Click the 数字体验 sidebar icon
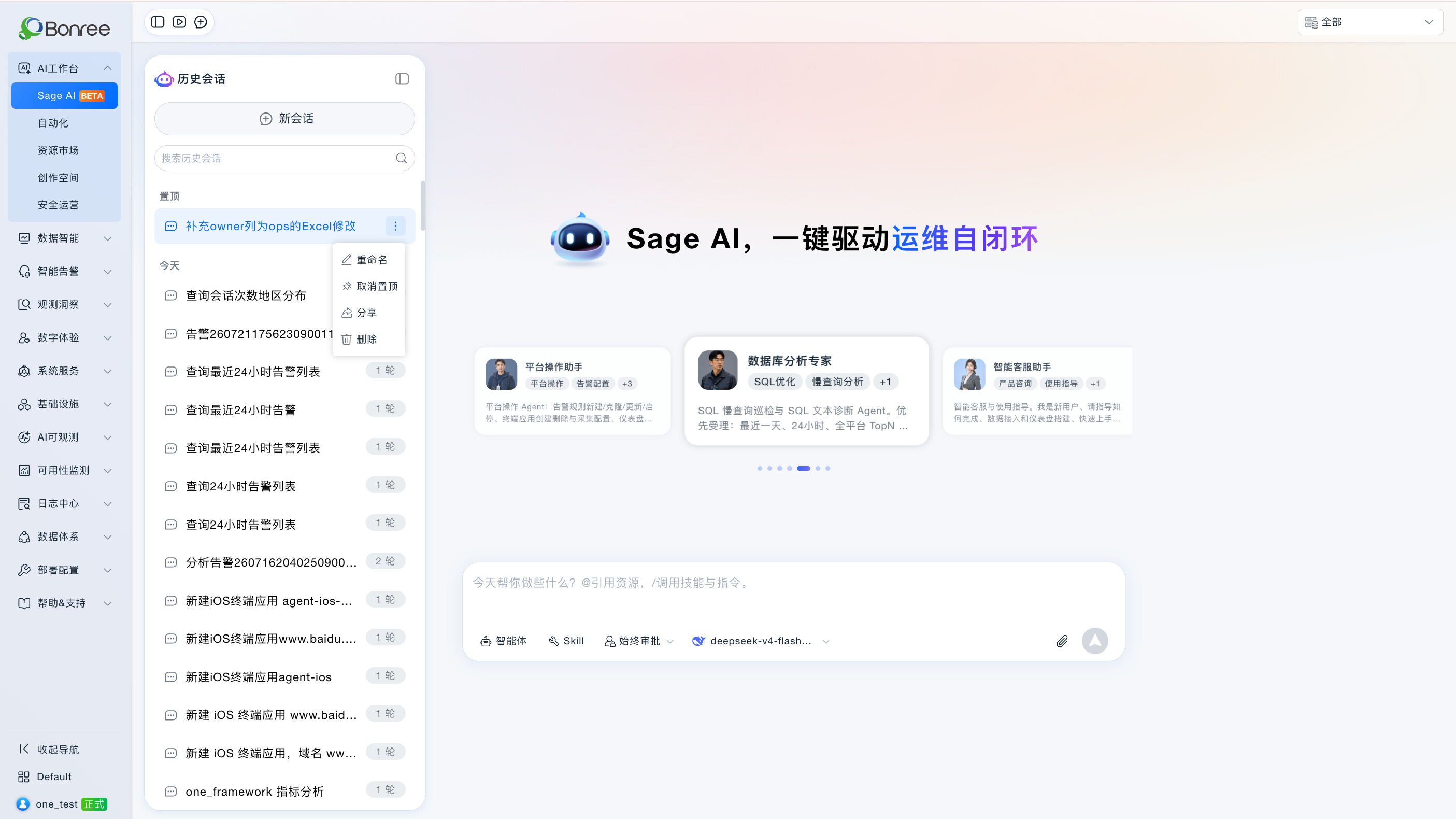 point(24,337)
